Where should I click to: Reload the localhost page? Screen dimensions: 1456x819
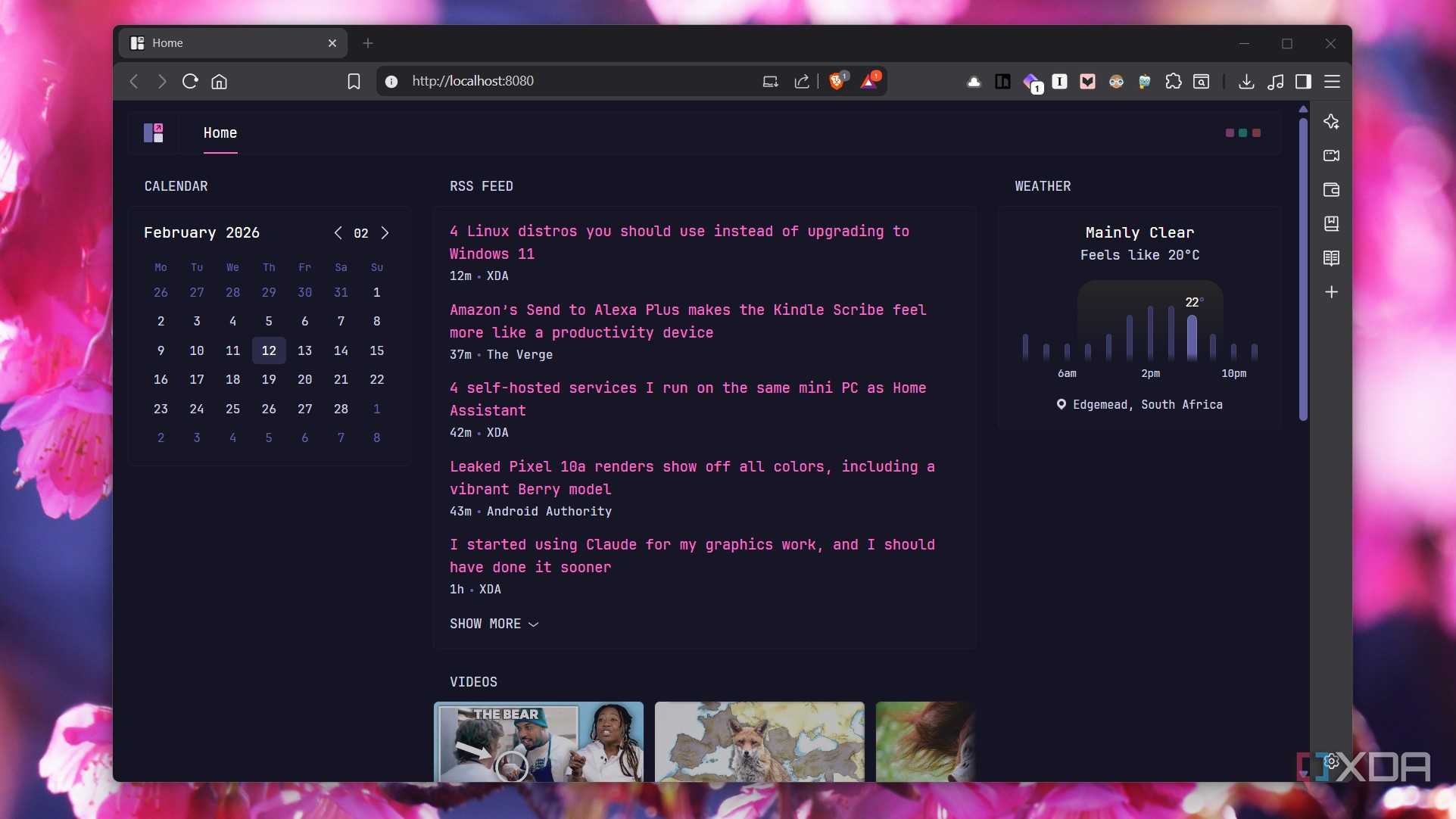(190, 81)
